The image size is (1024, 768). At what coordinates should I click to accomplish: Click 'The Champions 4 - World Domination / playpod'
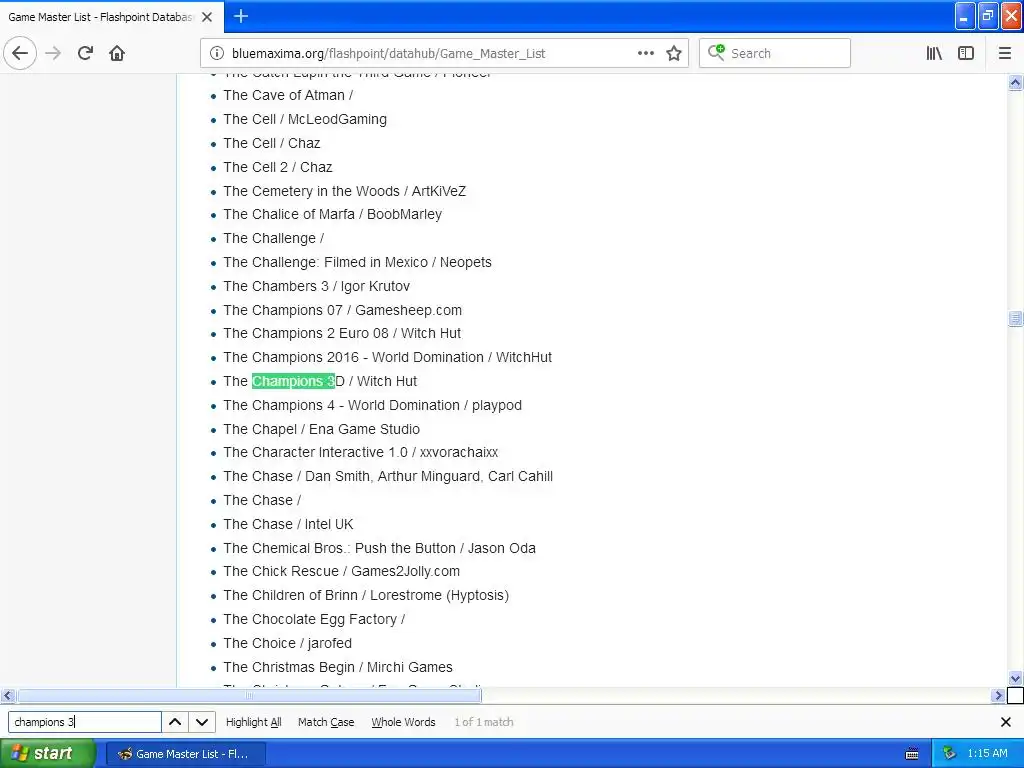click(x=372, y=406)
